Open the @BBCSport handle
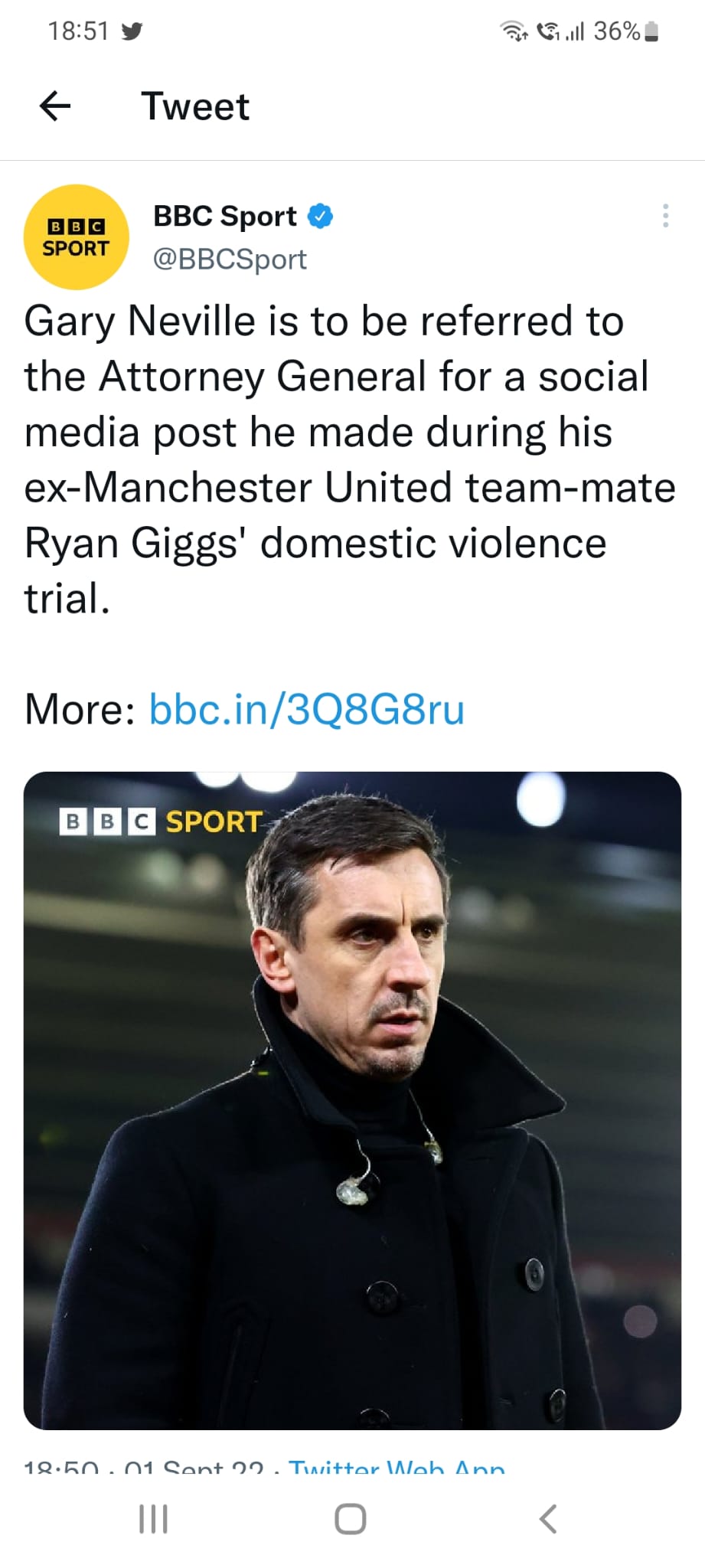 230,260
